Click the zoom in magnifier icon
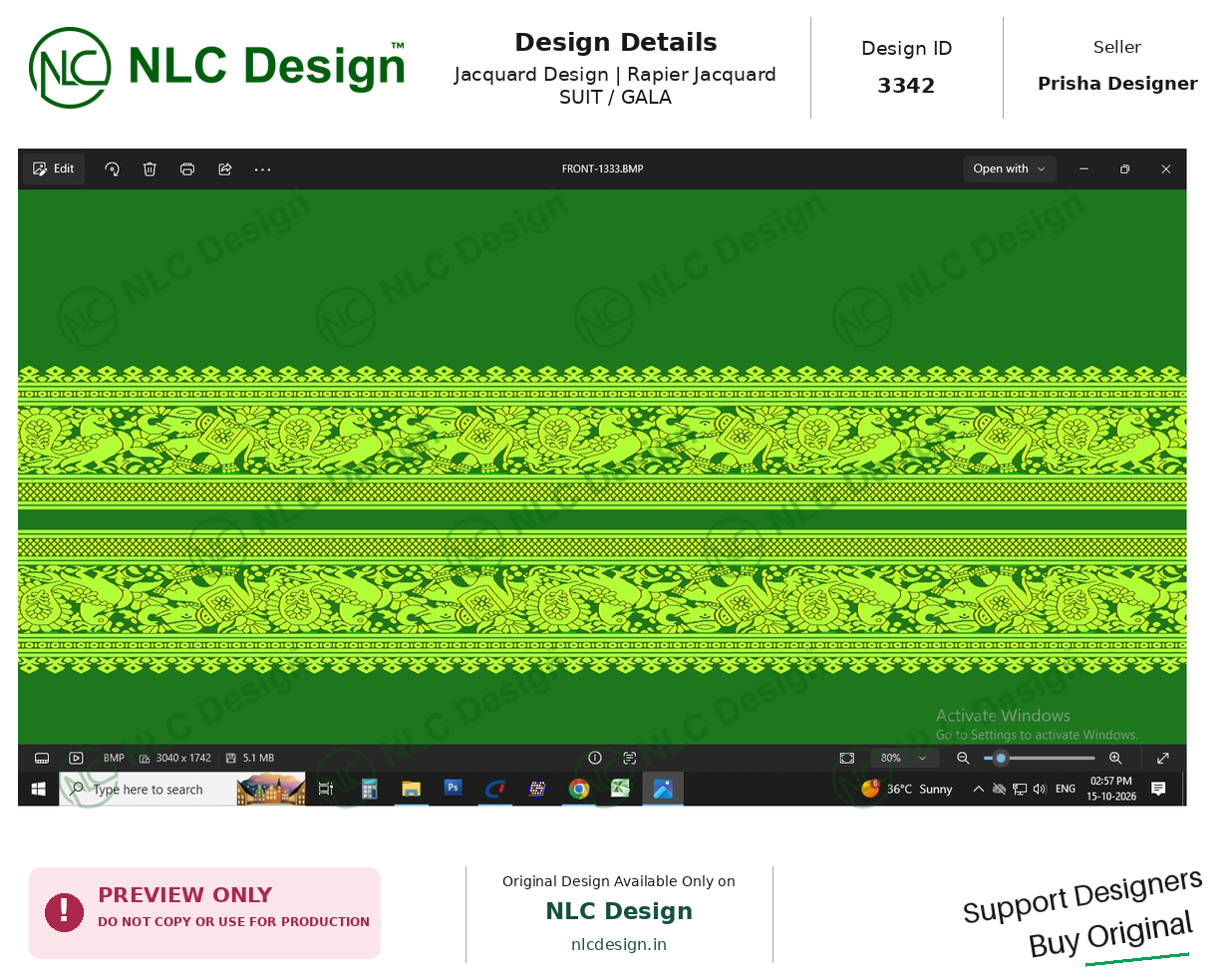The image size is (1232, 973). tap(1115, 759)
